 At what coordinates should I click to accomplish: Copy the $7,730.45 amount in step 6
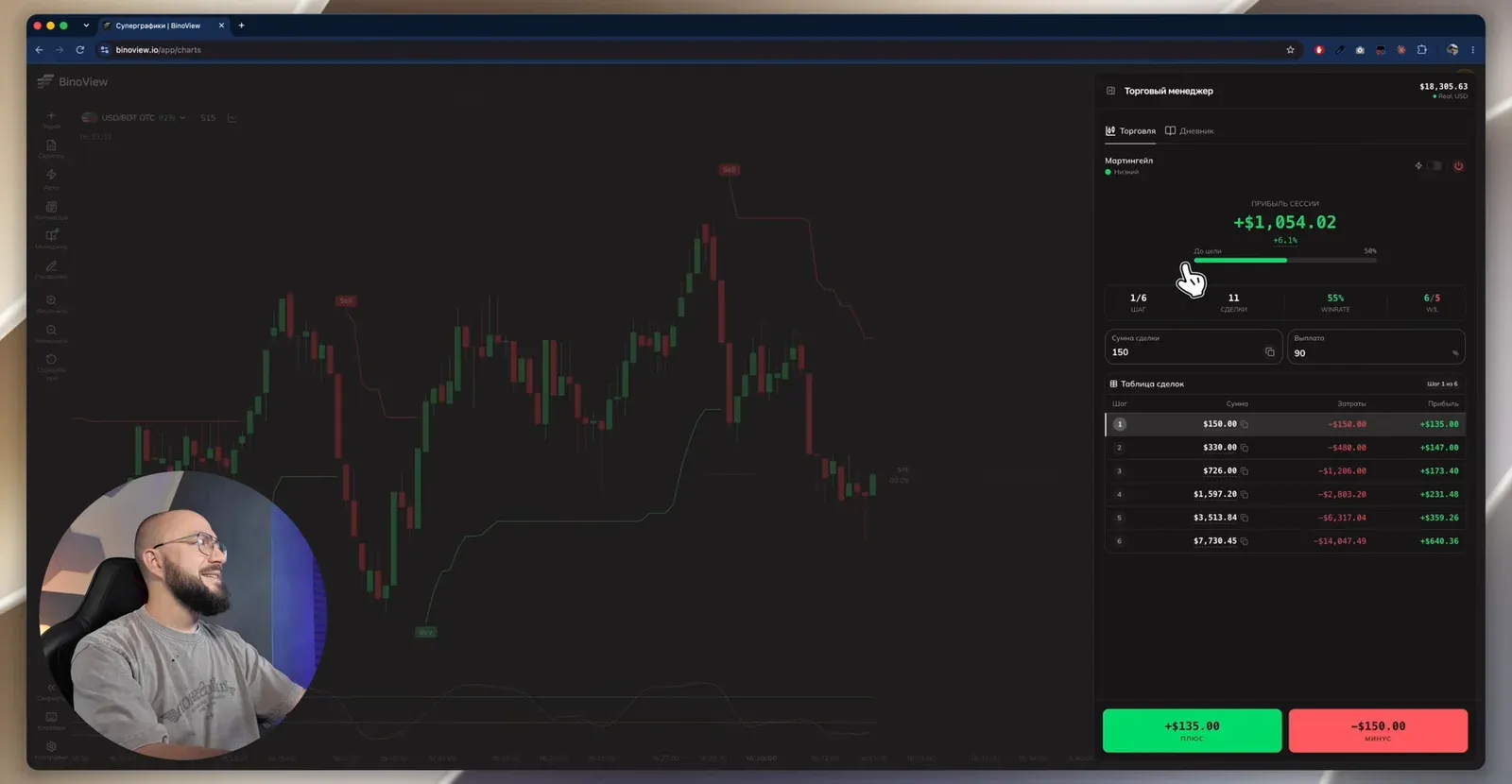(1245, 541)
